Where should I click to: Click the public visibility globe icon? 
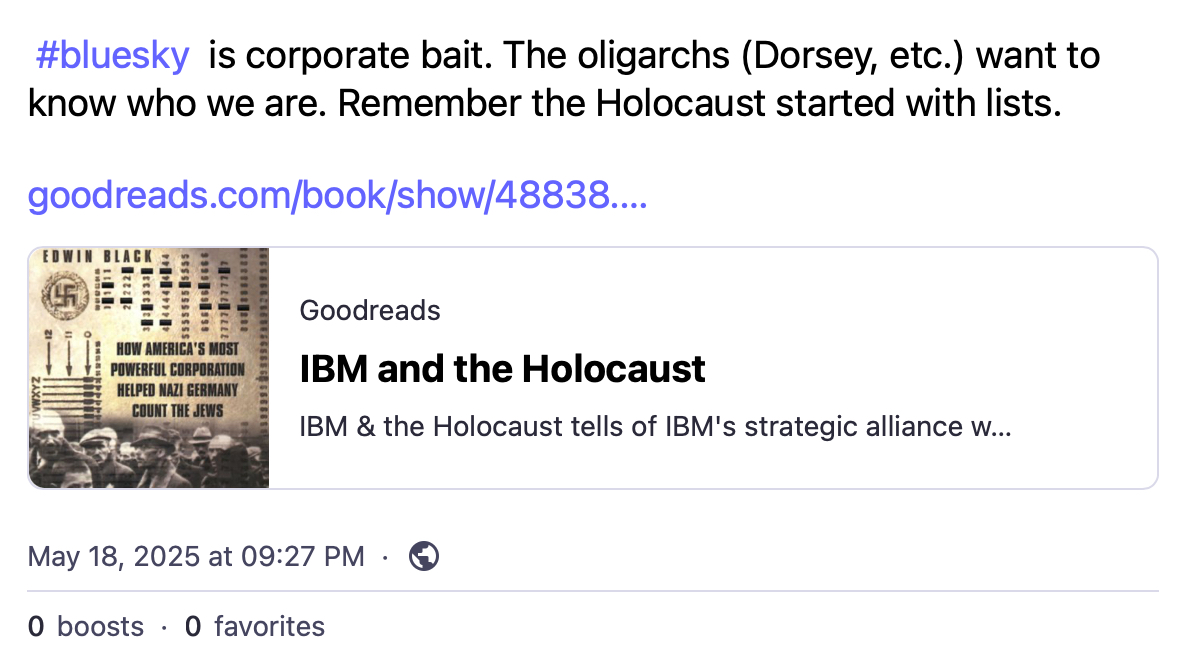point(425,556)
